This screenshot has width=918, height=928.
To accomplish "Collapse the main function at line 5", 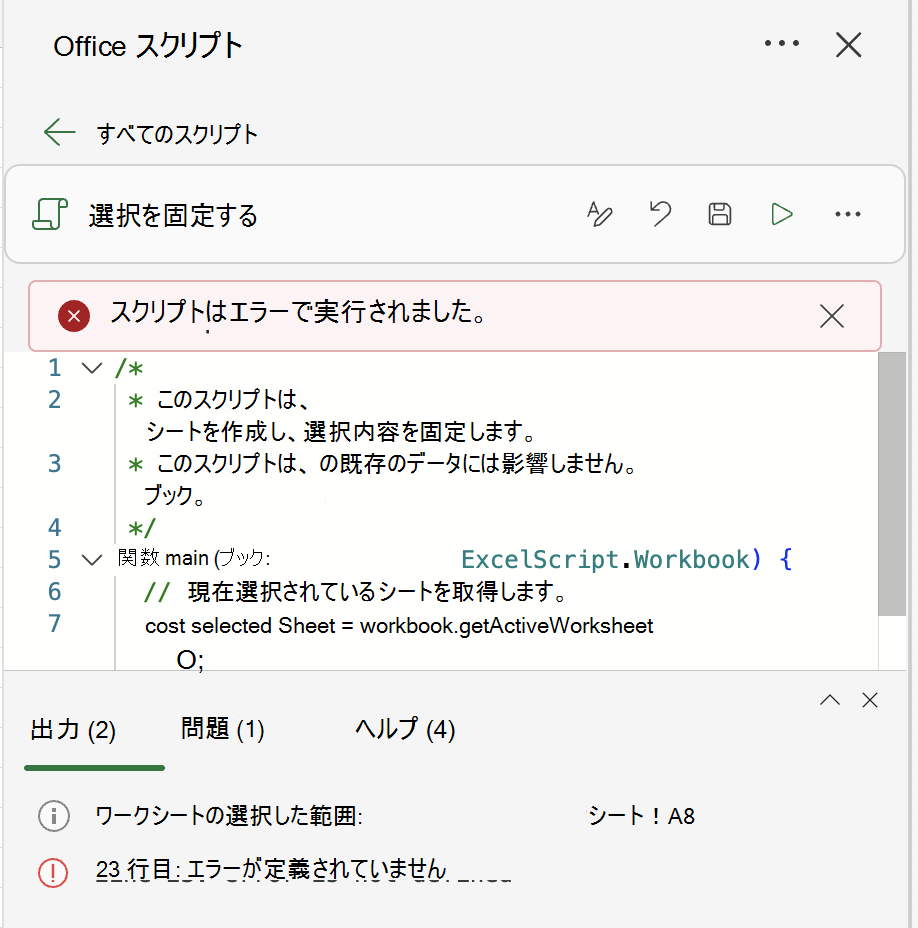I will click(x=92, y=559).
